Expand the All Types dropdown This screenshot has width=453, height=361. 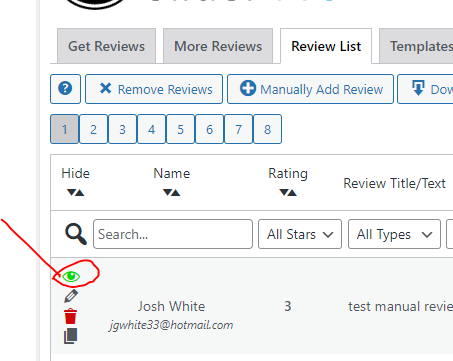coord(395,234)
